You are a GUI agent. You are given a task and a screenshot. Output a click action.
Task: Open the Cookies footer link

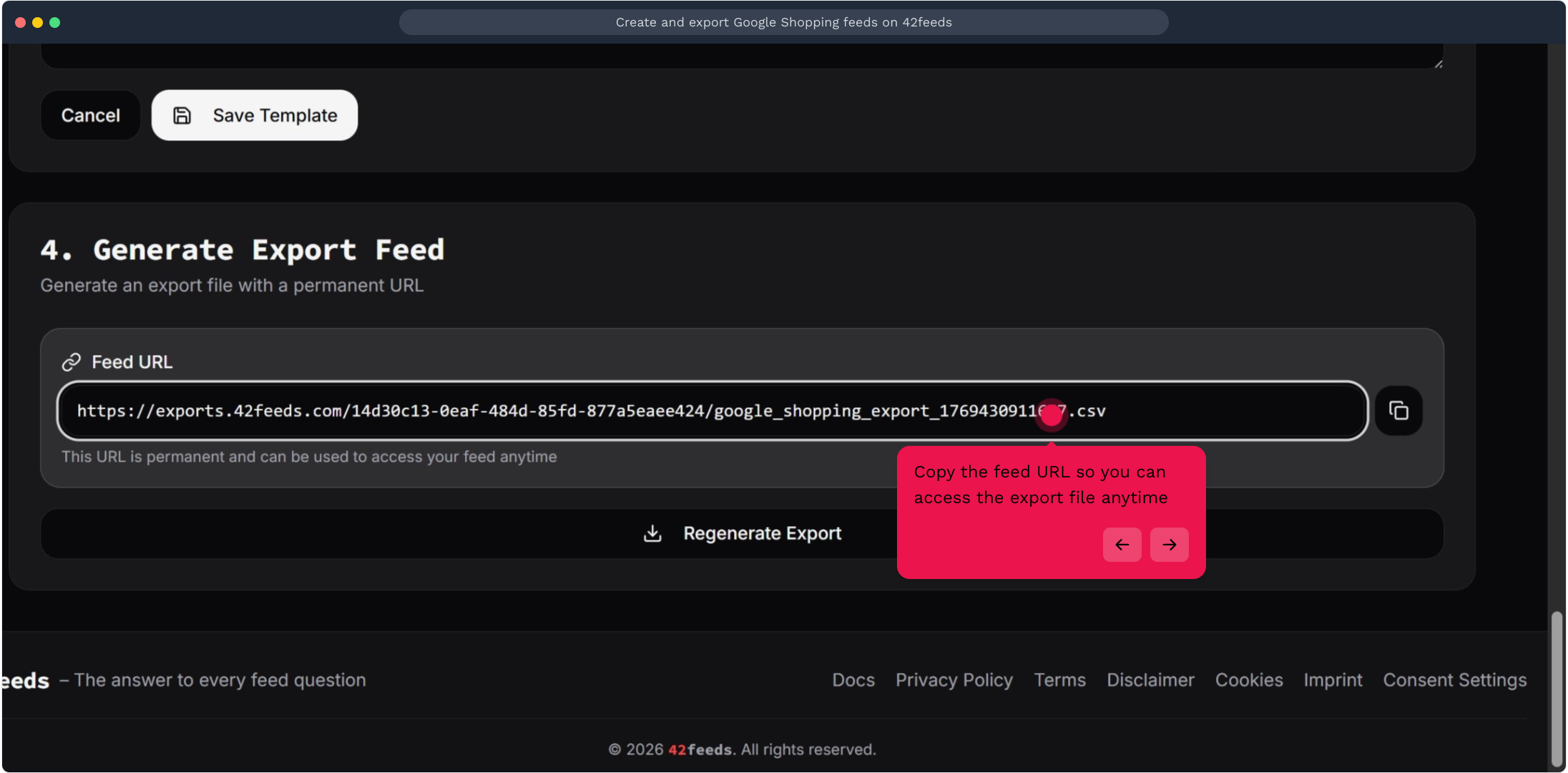[1248, 680]
